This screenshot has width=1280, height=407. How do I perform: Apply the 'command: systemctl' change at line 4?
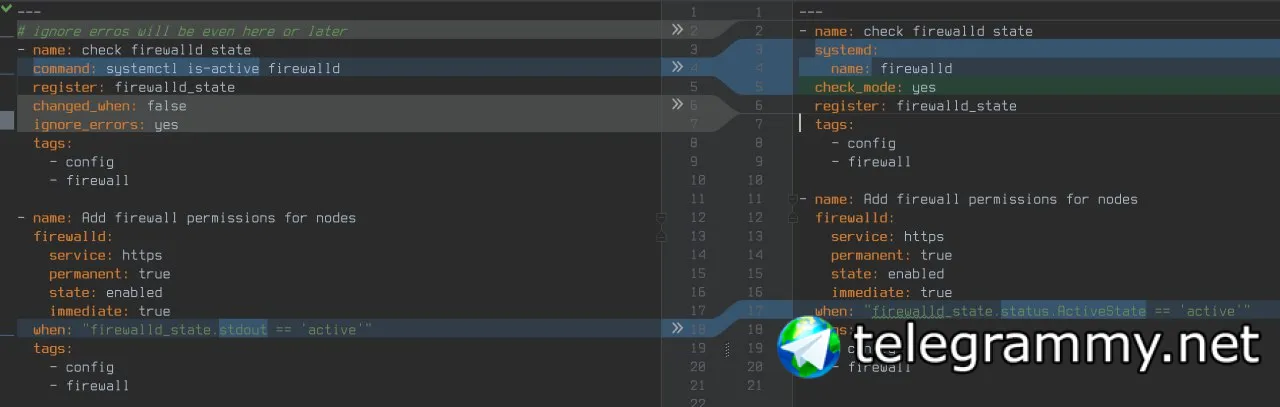pyautogui.click(x=677, y=68)
